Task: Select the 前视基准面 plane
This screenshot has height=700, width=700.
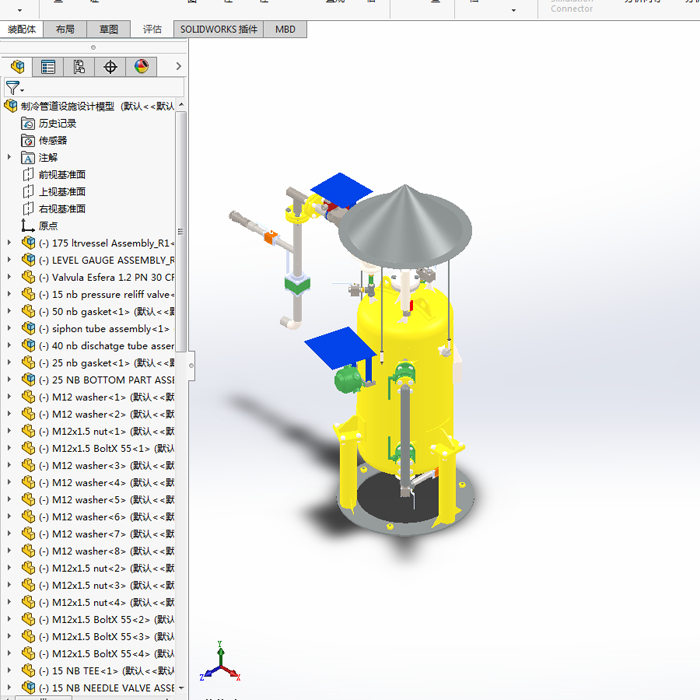Action: [62, 175]
